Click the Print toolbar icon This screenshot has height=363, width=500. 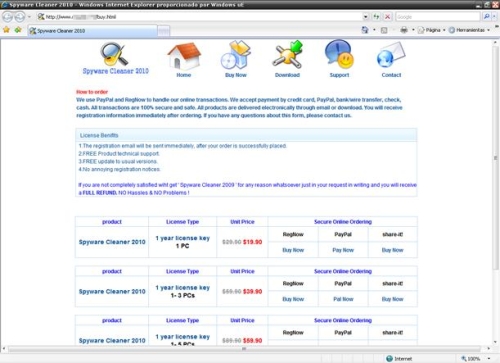(404, 30)
